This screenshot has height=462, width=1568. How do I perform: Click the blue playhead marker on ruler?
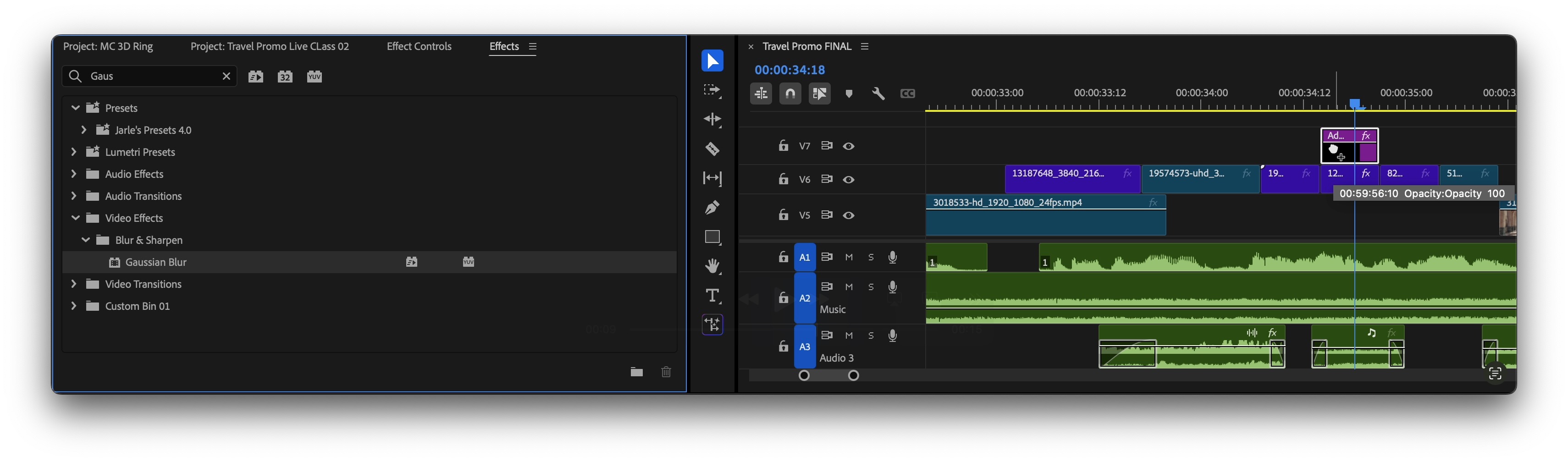[1355, 104]
